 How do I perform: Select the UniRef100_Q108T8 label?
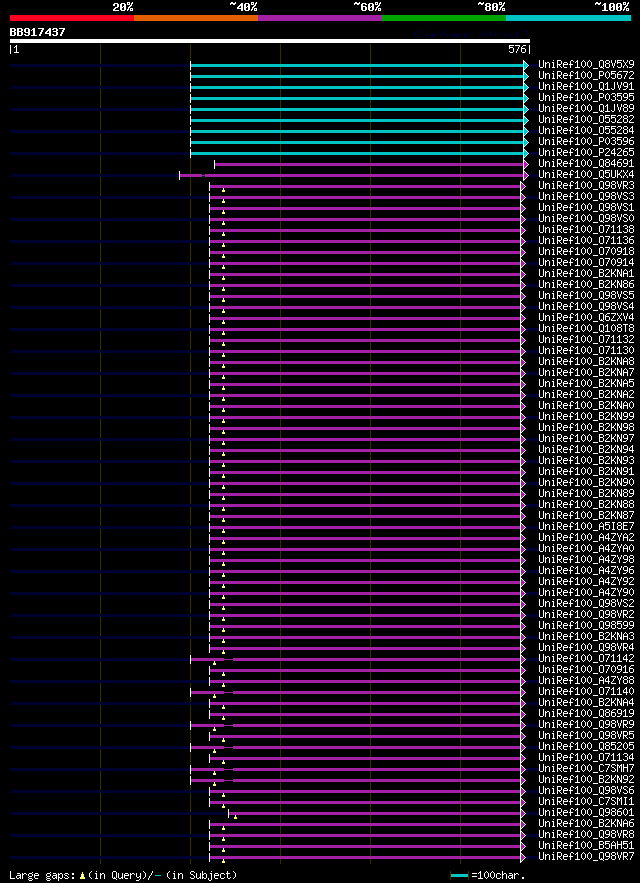pyautogui.click(x=586, y=329)
